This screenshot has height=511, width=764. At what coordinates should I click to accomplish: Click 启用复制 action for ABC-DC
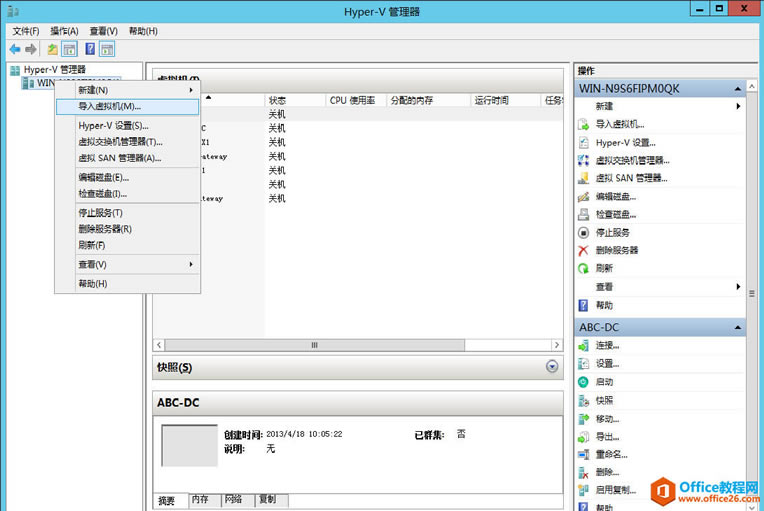[616, 490]
